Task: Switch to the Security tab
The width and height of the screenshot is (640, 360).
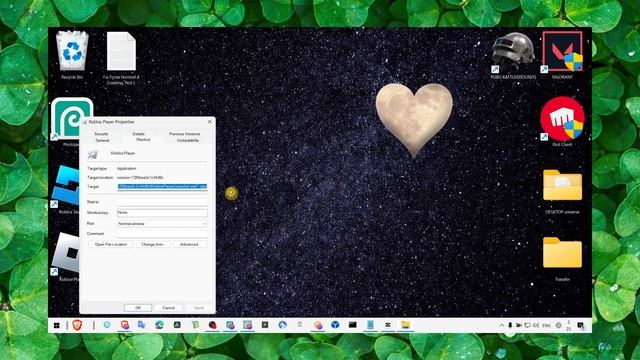Action: click(101, 134)
